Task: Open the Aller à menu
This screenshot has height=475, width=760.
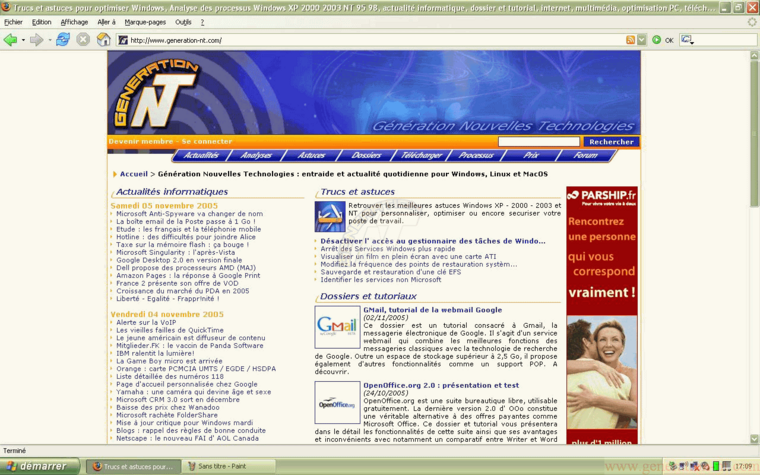Action: pyautogui.click(x=106, y=22)
